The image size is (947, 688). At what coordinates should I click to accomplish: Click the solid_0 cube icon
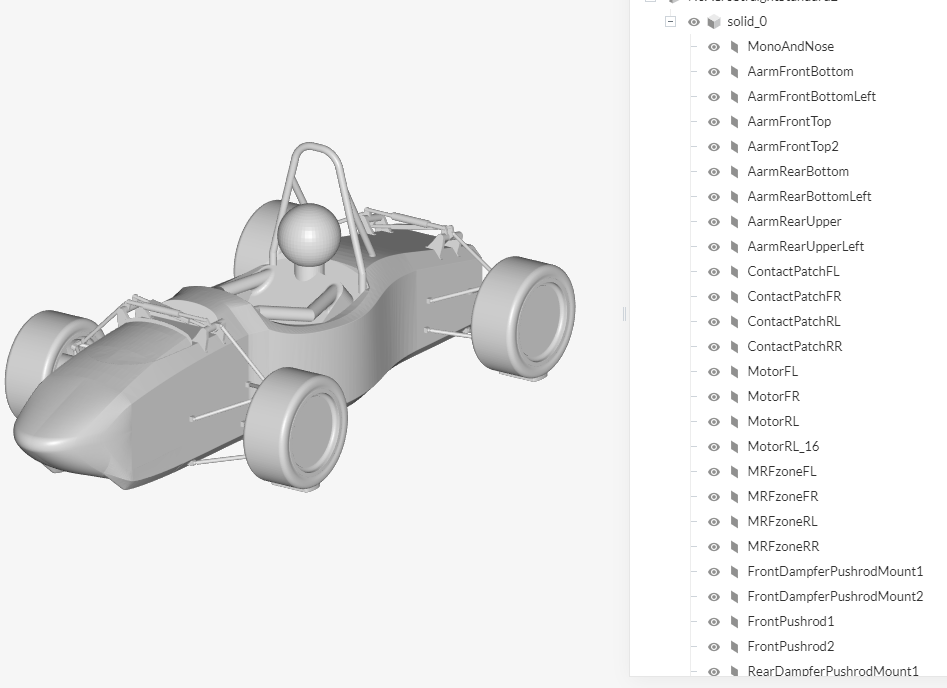[x=714, y=22]
